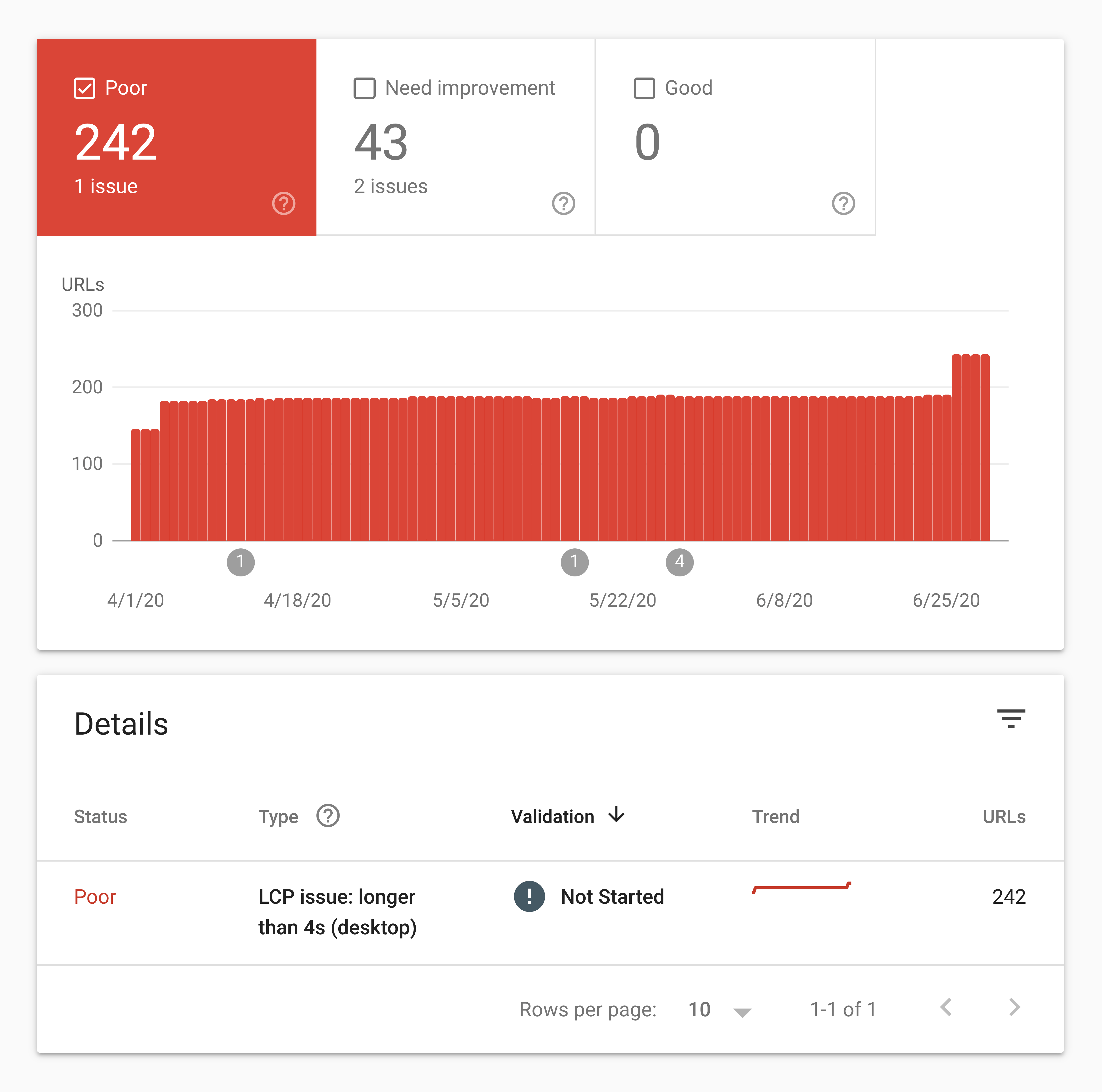Click the Validation sort arrow
The width and height of the screenshot is (1102, 1092).
(616, 815)
